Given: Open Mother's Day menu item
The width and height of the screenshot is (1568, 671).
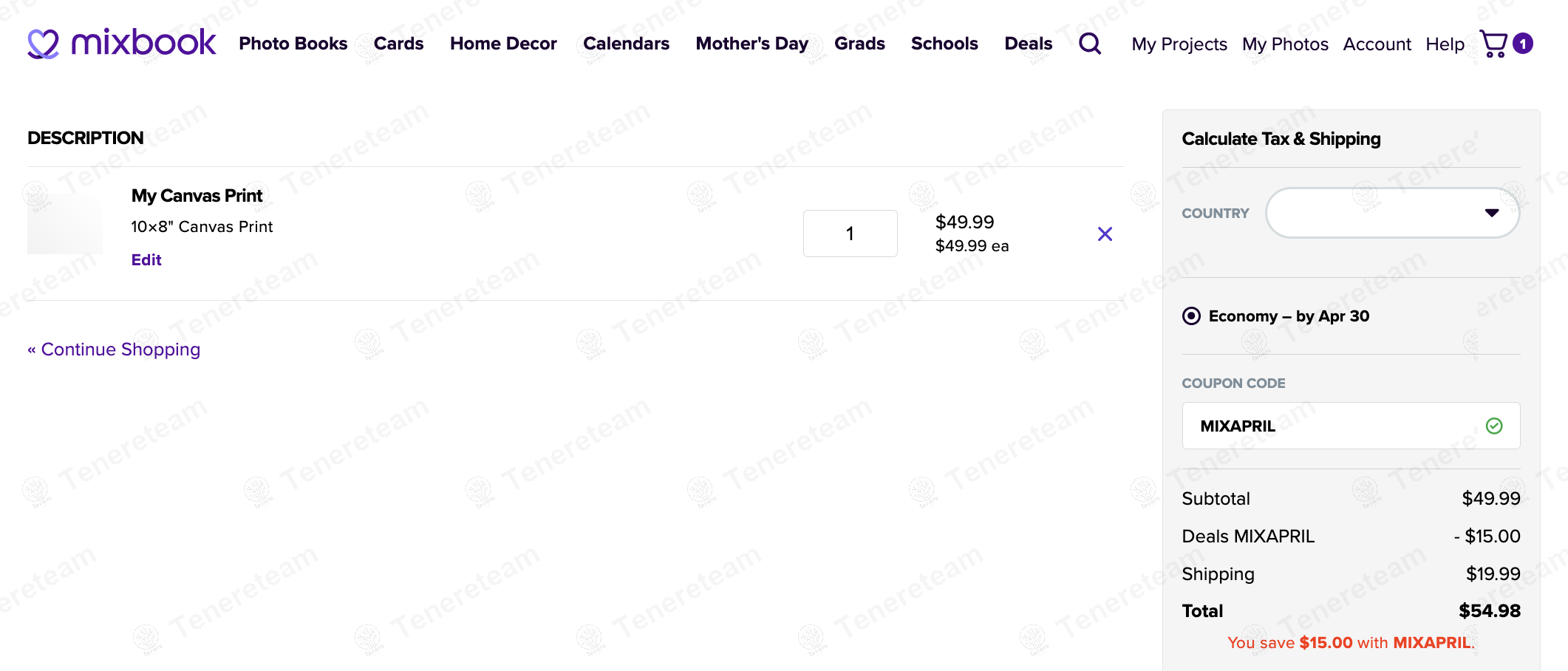Looking at the screenshot, I should [751, 44].
